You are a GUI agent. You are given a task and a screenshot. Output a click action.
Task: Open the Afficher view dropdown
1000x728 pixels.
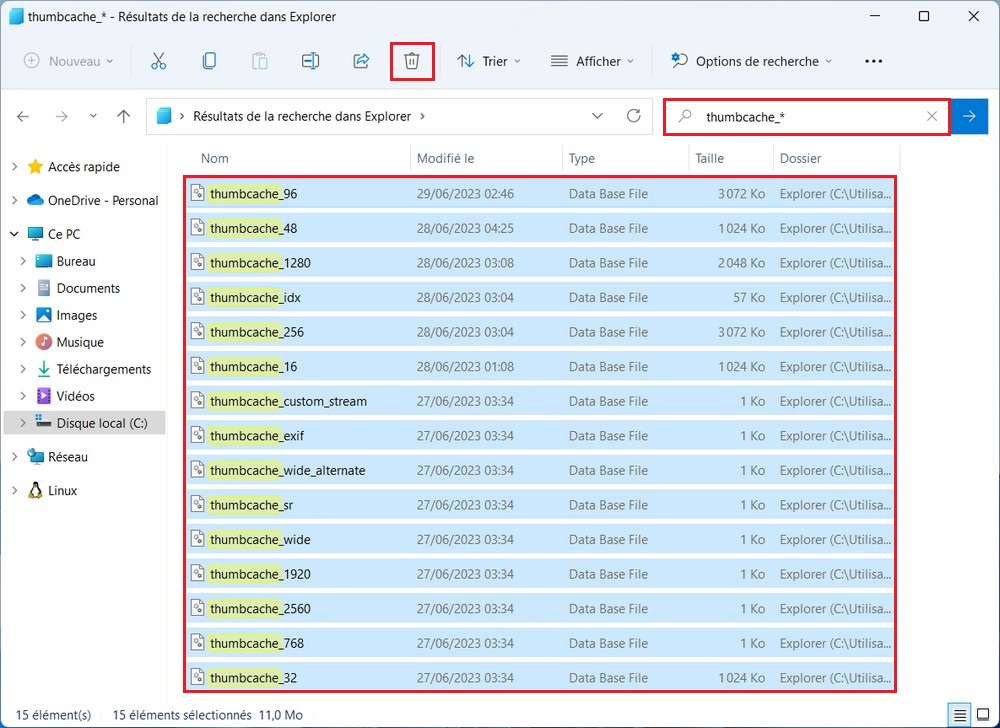(592, 61)
